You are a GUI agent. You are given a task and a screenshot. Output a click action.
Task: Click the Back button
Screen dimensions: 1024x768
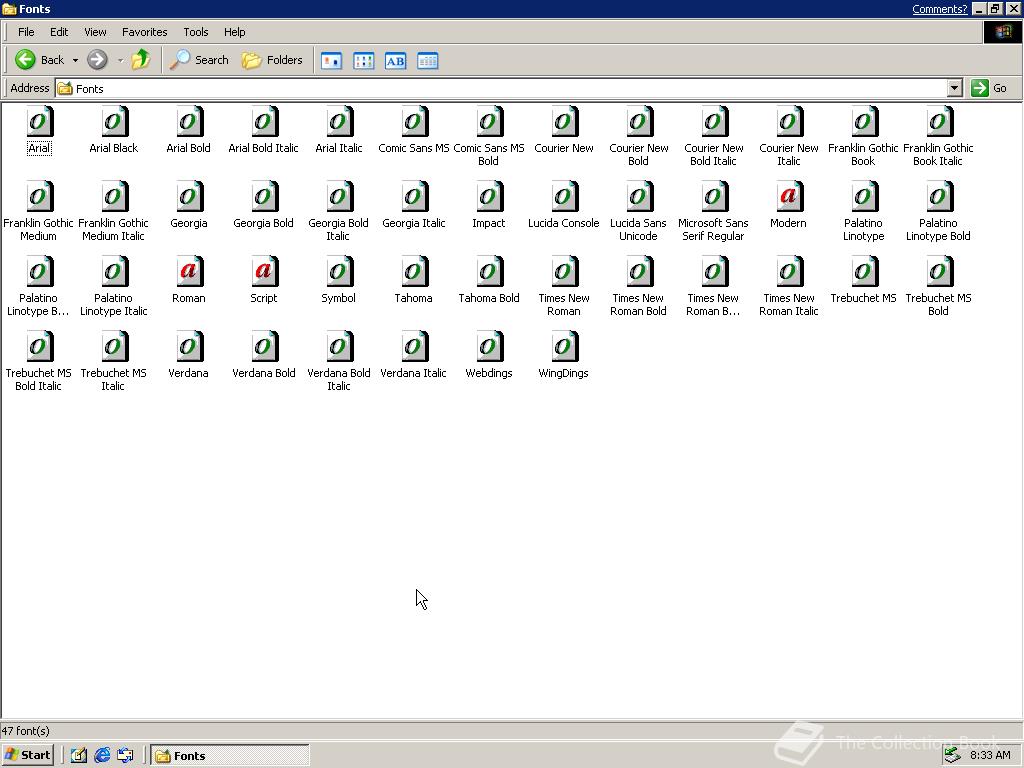[x=40, y=60]
